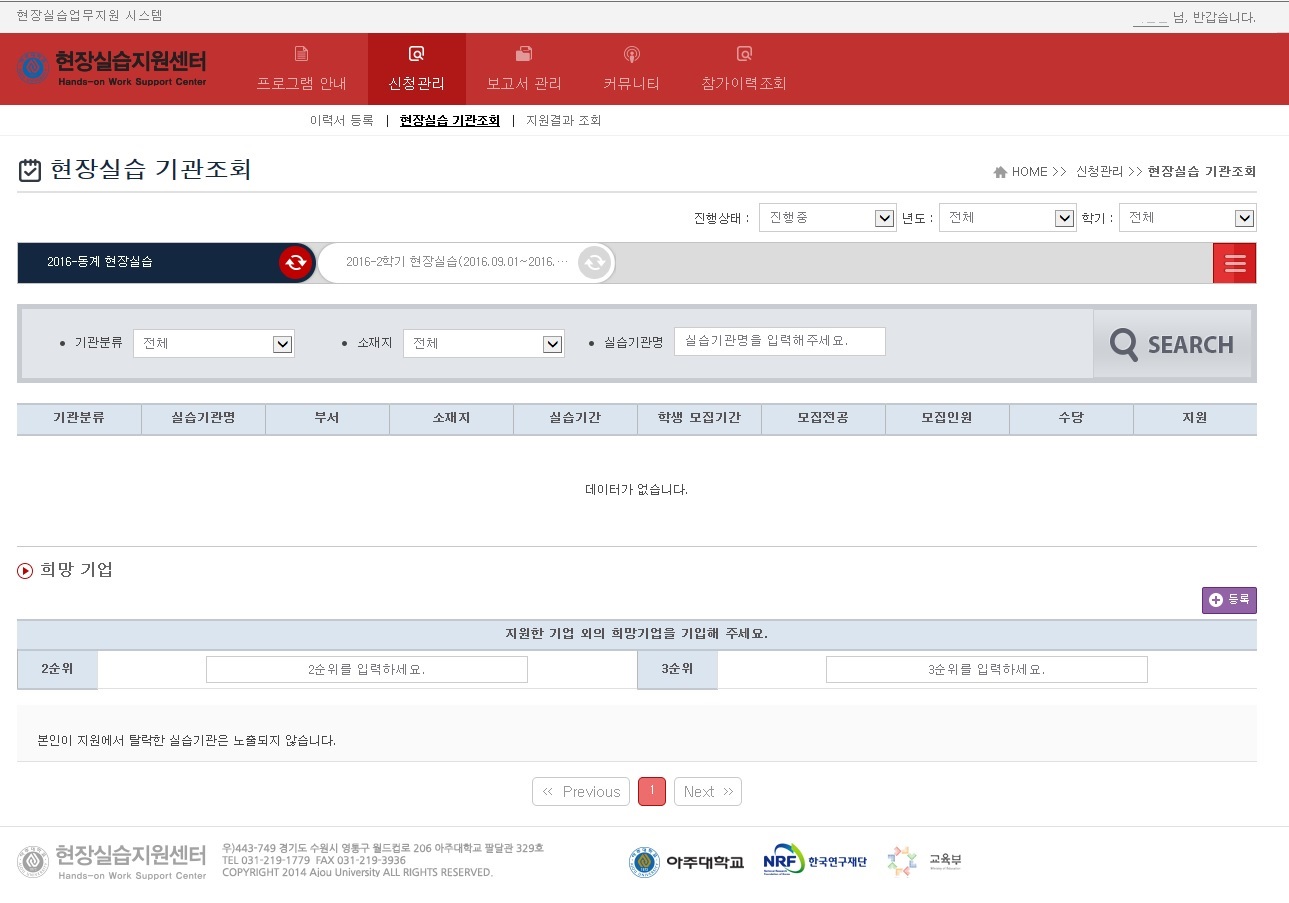Image resolution: width=1289 pixels, height=903 pixels.
Task: Select the 지원결과 조회 submenu tab
Action: pos(563,121)
